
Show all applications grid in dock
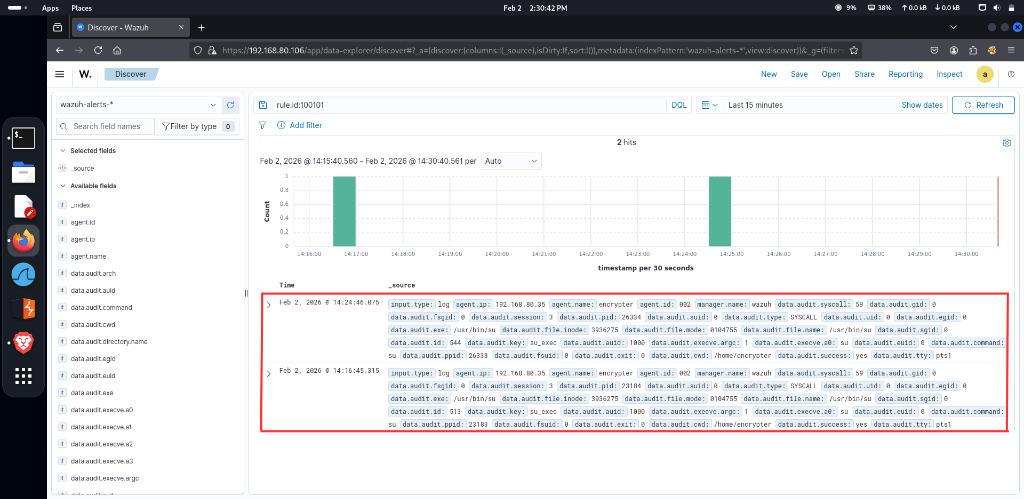tap(24, 376)
